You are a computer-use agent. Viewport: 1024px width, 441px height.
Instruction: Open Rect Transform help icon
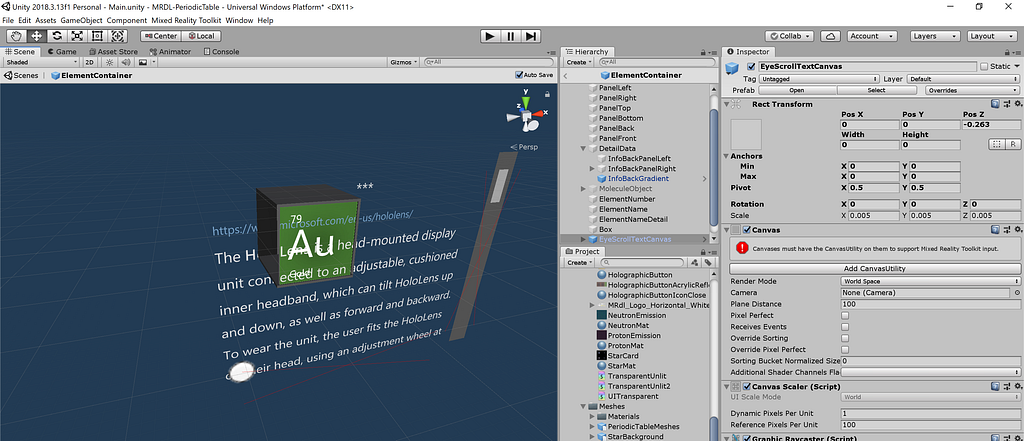tap(995, 104)
